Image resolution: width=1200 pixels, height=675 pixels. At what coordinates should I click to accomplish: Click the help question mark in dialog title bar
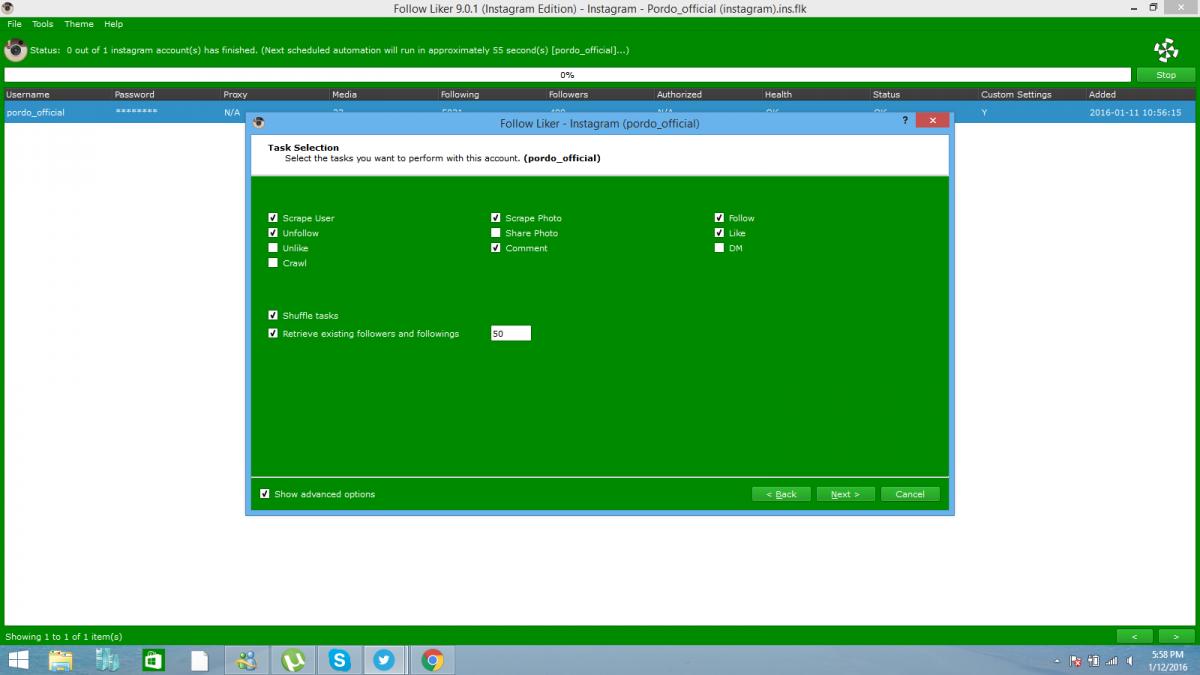pos(906,120)
